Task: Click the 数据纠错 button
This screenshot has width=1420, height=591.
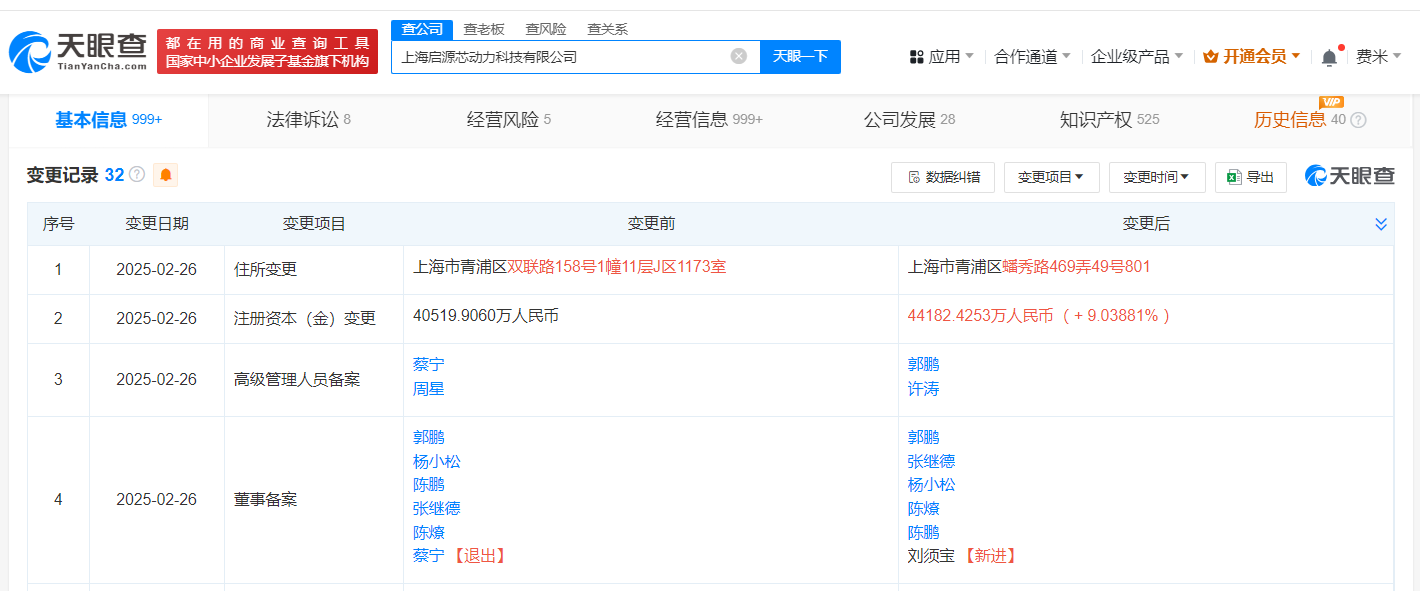Action: tap(943, 177)
